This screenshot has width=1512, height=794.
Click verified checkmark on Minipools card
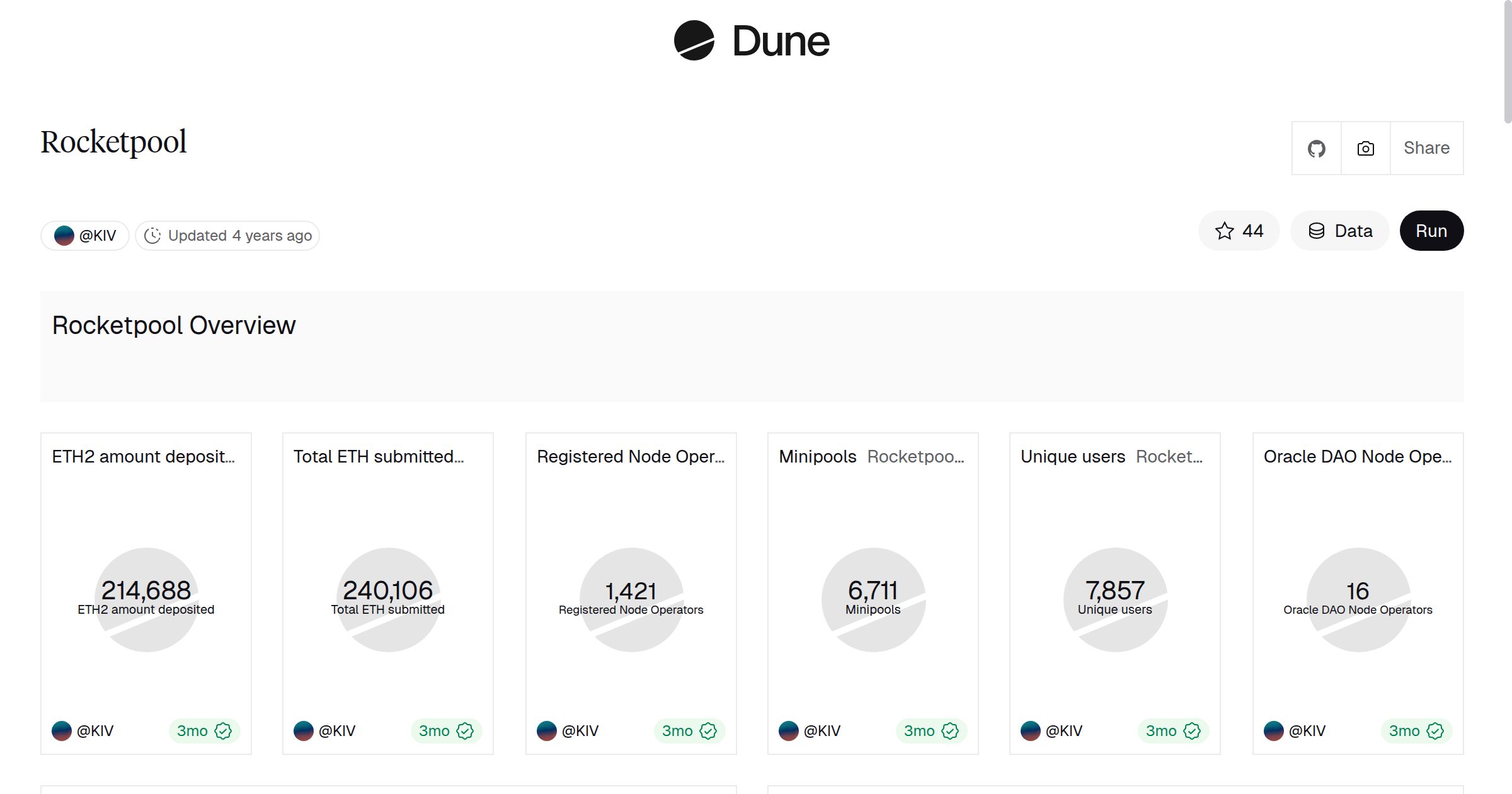click(950, 731)
